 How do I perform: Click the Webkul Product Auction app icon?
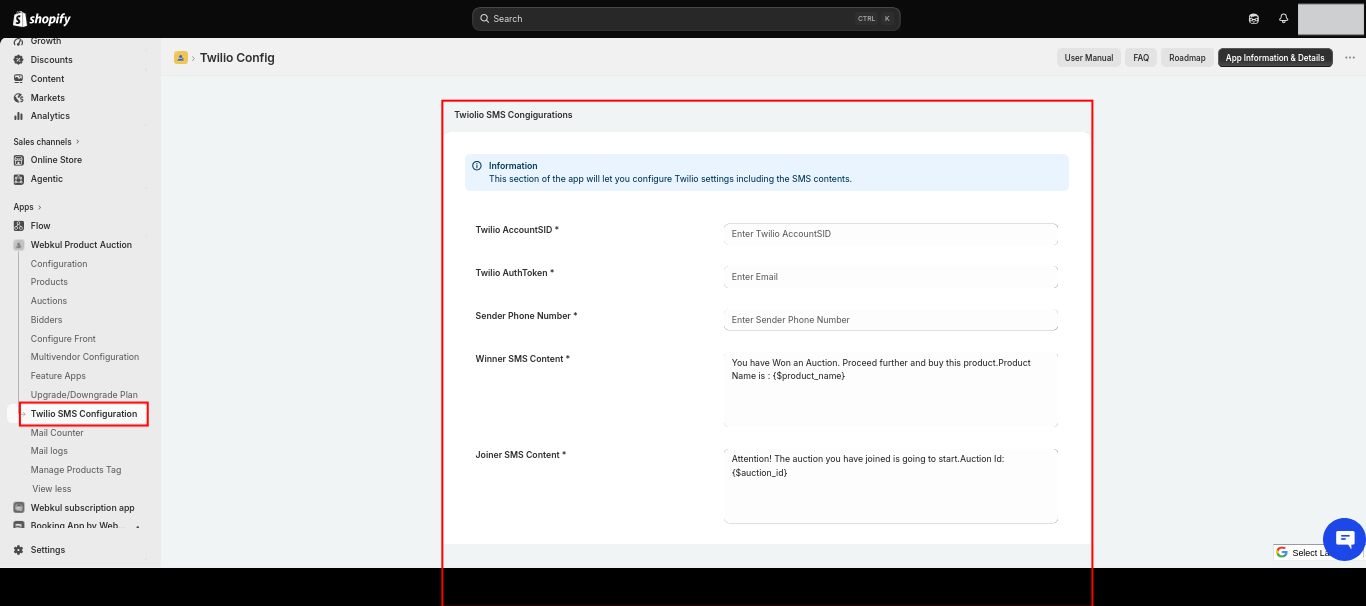[19, 245]
